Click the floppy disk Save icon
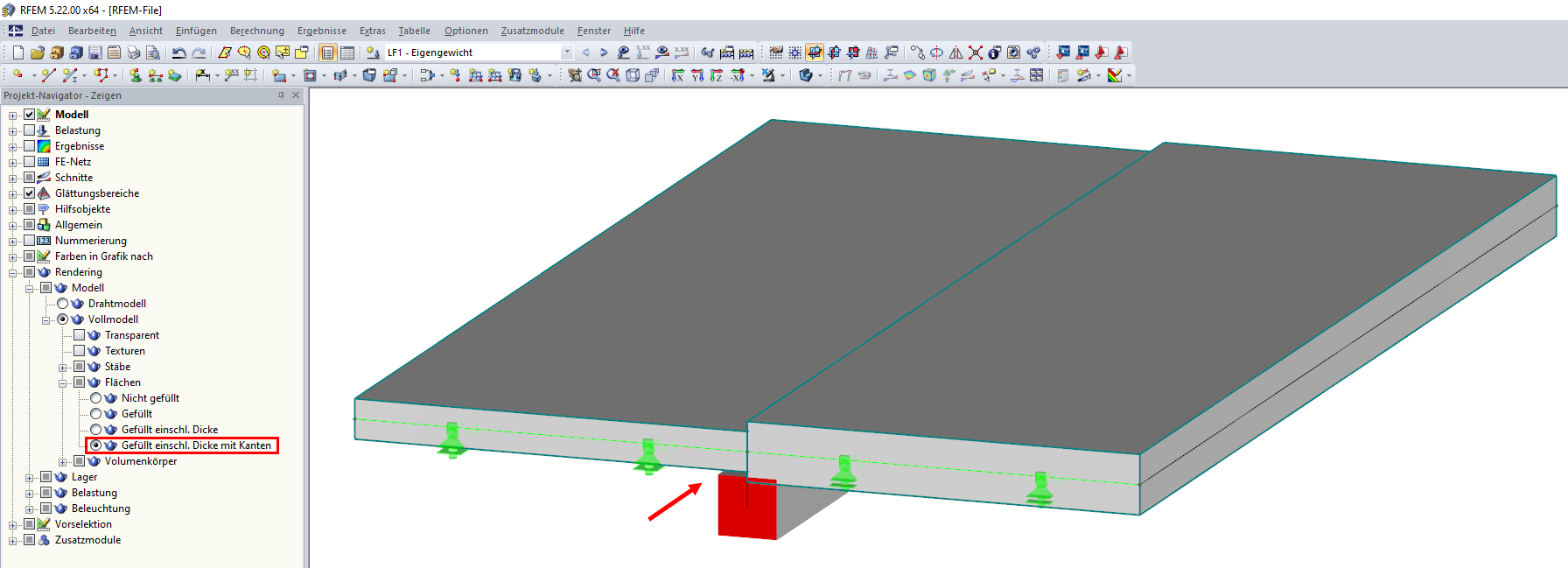Screen dimensions: 1568x568 95,53
